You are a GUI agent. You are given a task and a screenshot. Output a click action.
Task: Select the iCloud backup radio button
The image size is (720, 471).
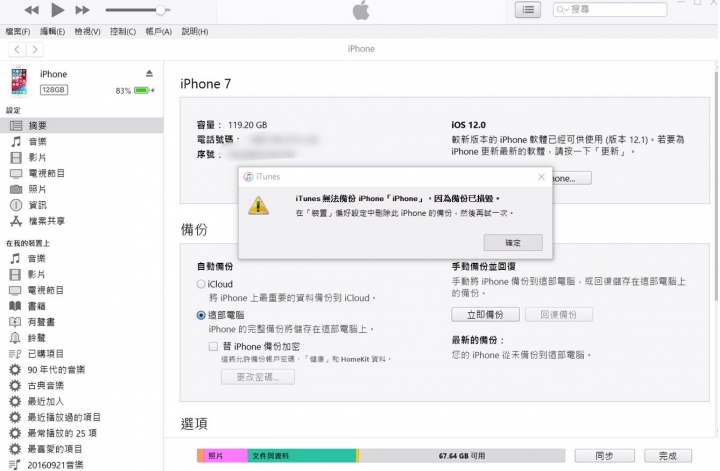201,284
